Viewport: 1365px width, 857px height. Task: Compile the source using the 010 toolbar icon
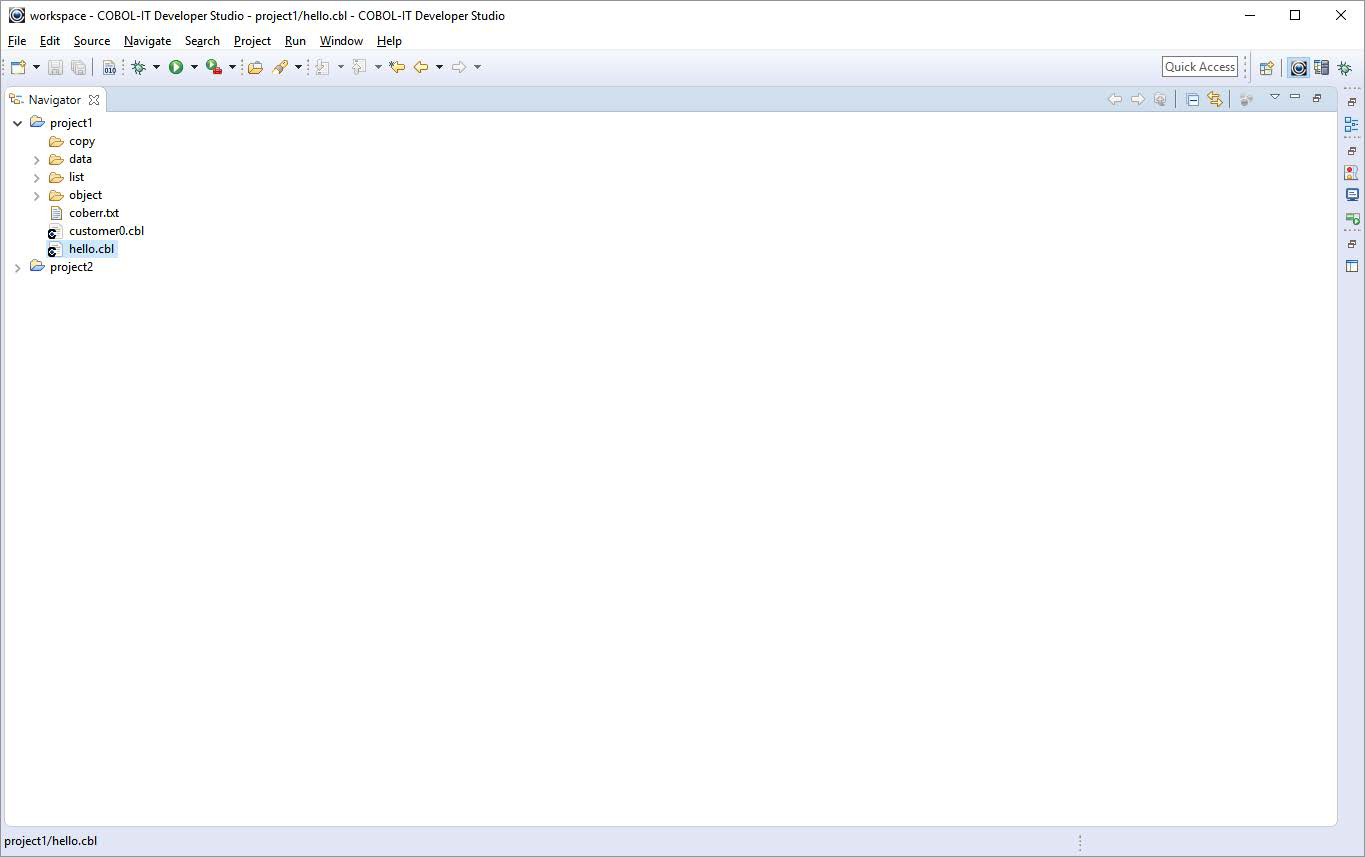point(109,67)
